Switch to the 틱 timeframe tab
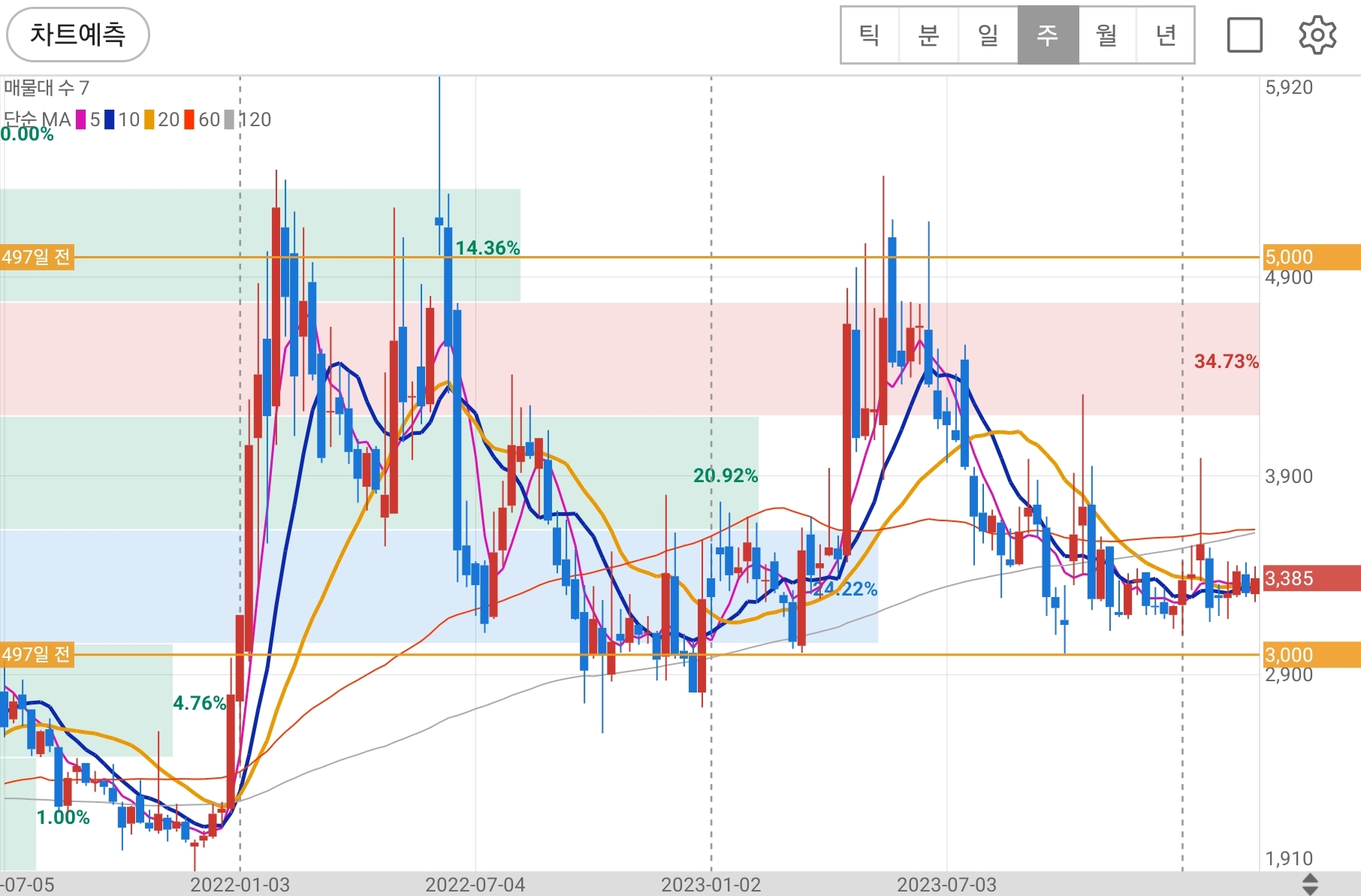Image resolution: width=1361 pixels, height=896 pixels. tap(870, 35)
